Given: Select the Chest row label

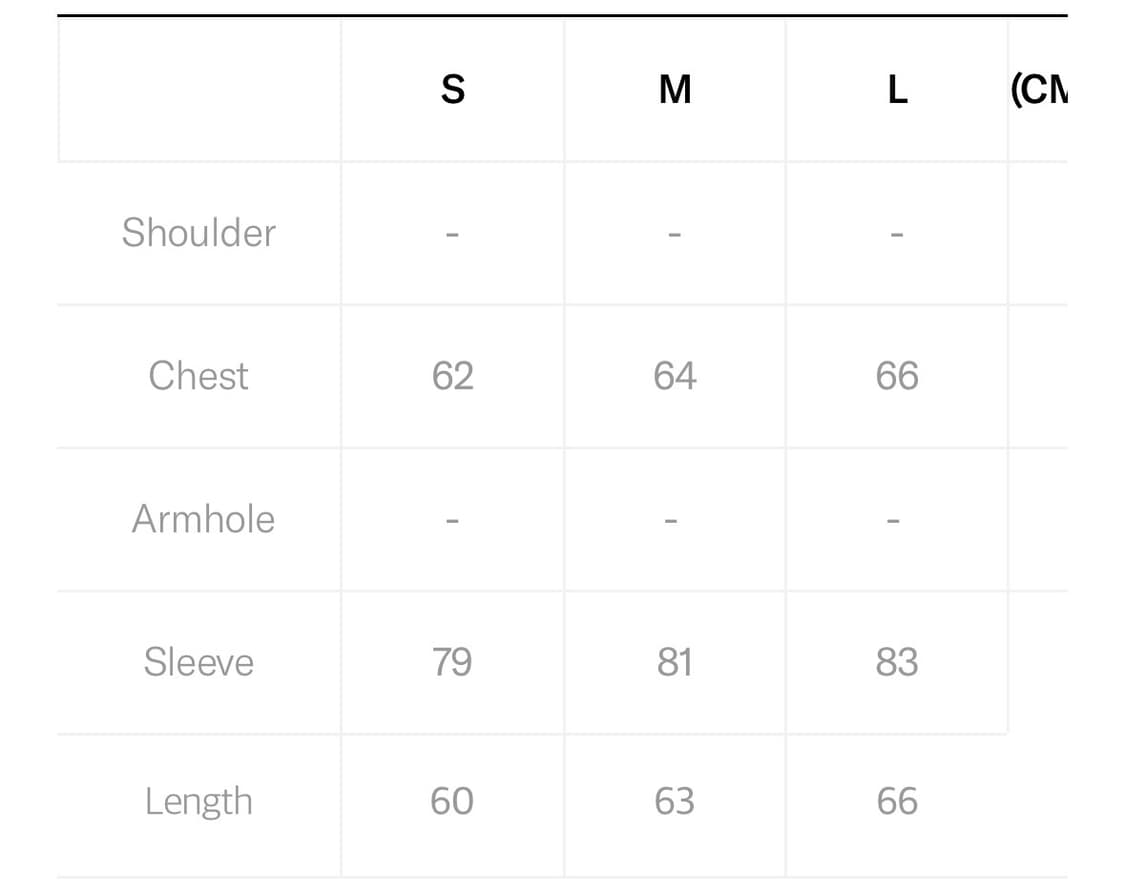Looking at the screenshot, I should (199, 376).
